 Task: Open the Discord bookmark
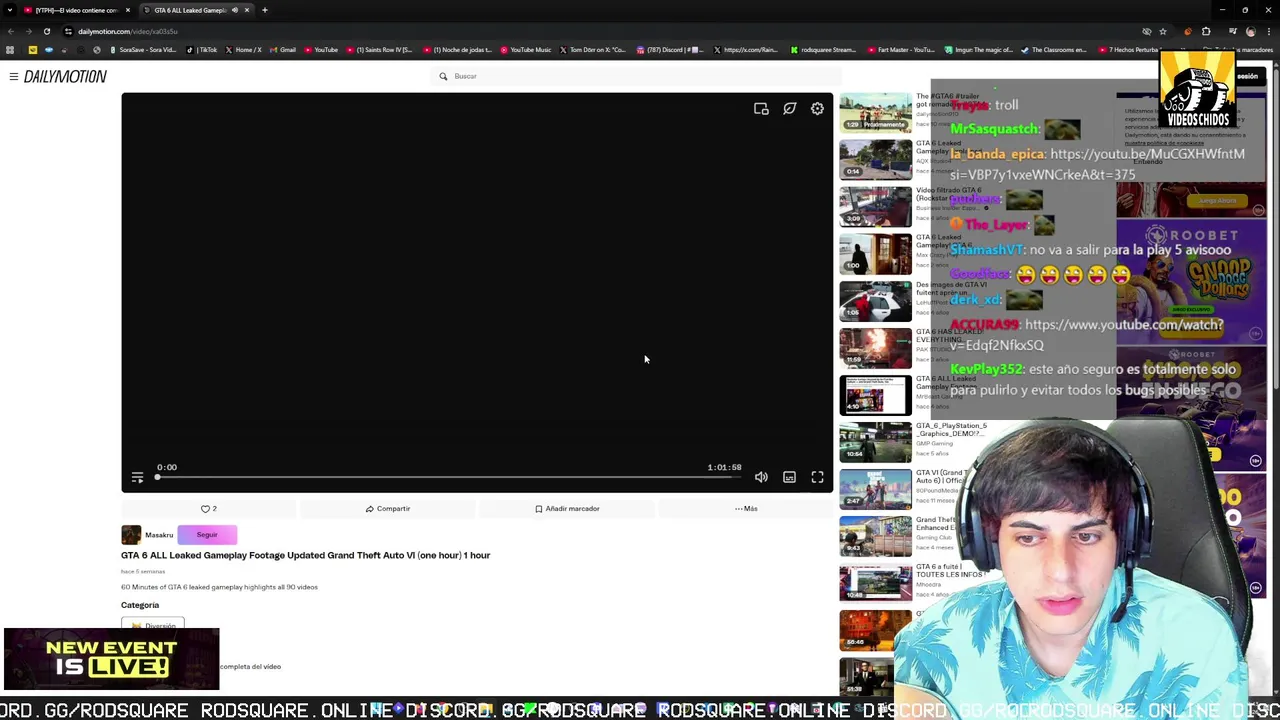[x=670, y=50]
